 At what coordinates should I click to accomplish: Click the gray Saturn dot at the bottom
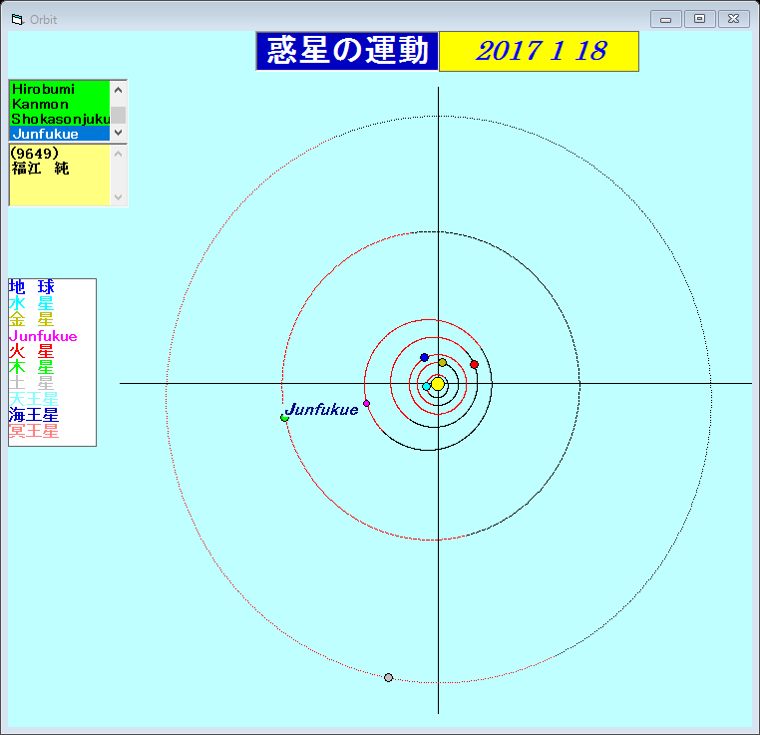click(x=388, y=677)
